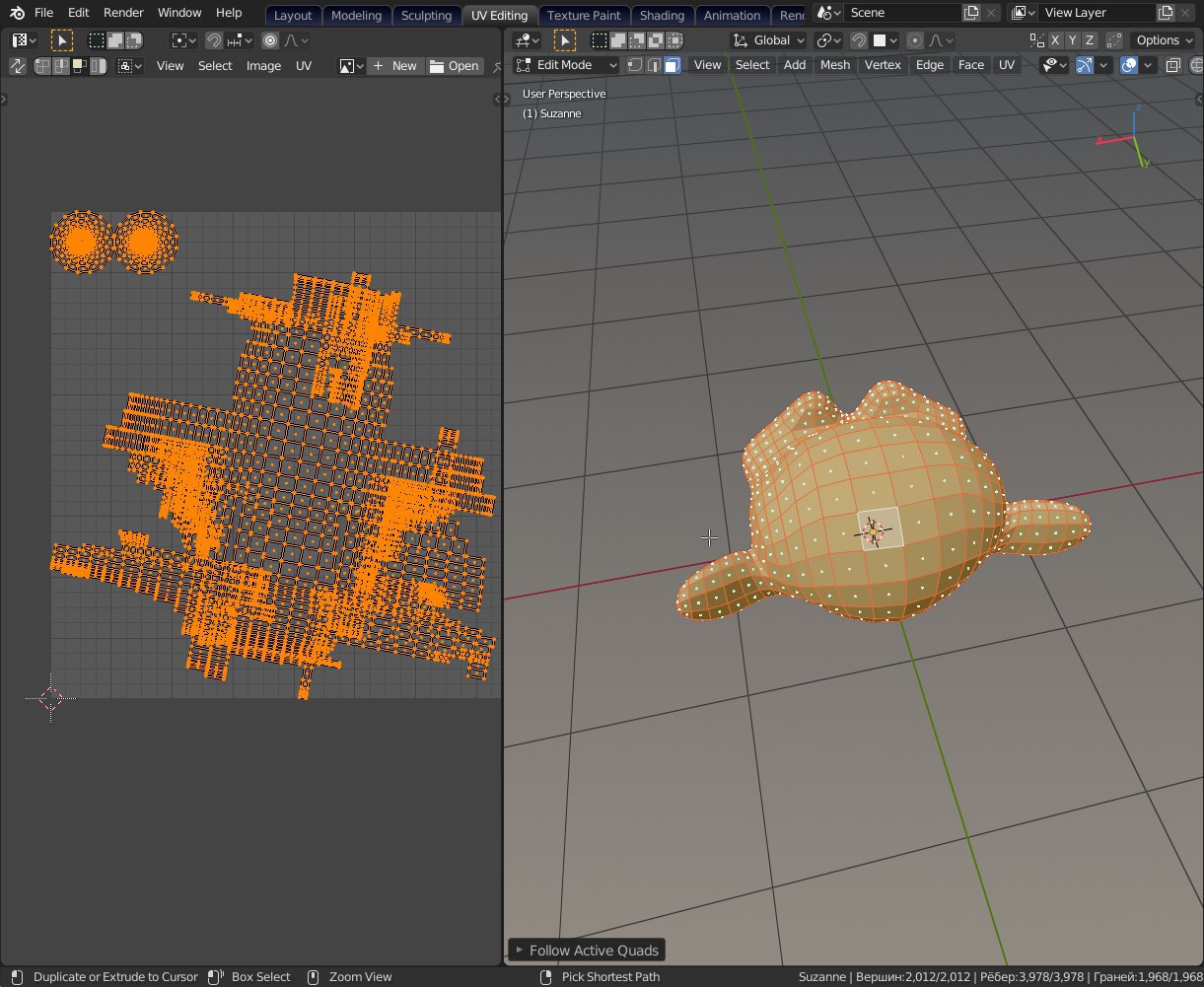Viewport: 1204px width, 987px height.
Task: Open Edit Mode selector
Action: point(567,65)
